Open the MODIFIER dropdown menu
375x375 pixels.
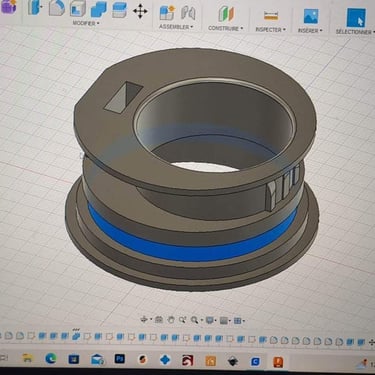[86, 23]
